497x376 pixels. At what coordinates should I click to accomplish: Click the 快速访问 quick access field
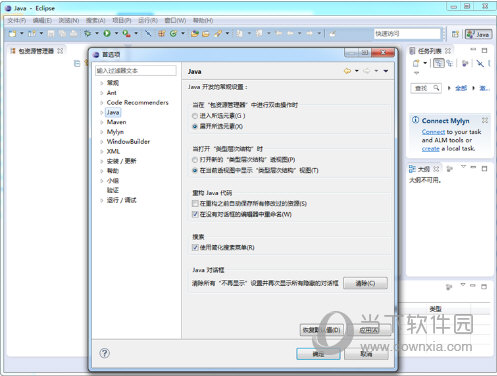click(x=407, y=34)
